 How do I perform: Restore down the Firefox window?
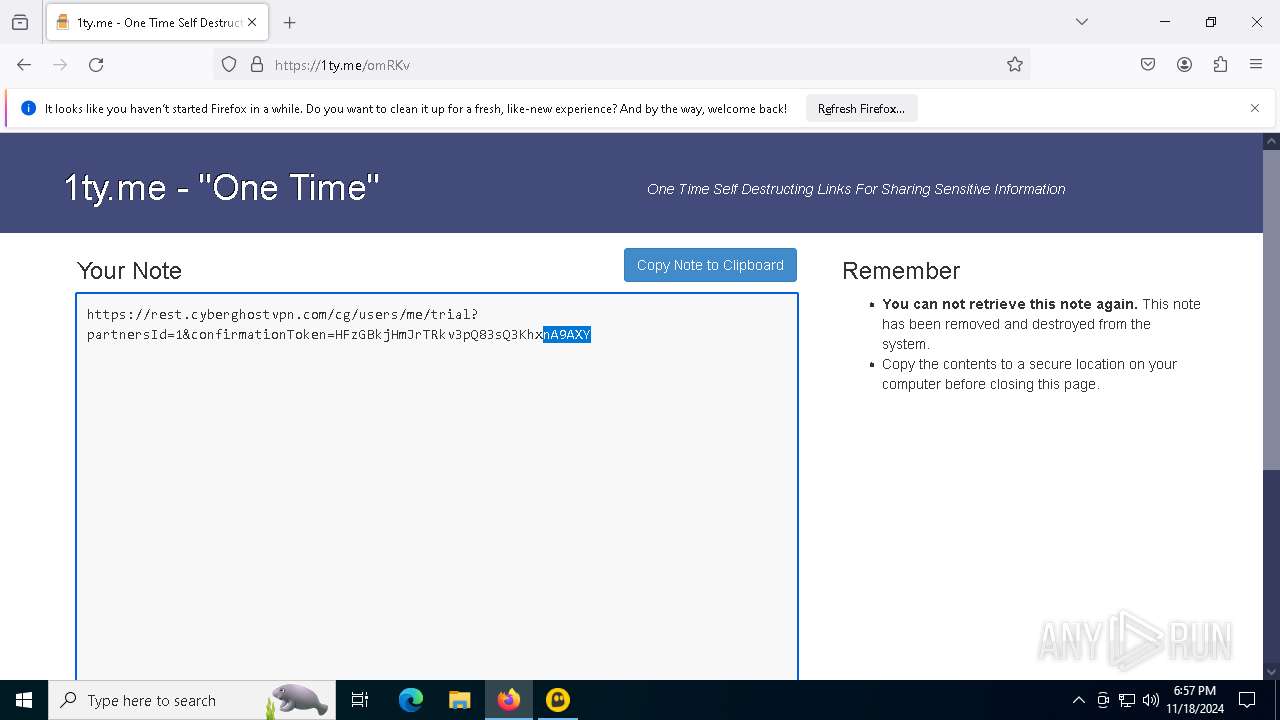tap(1211, 22)
